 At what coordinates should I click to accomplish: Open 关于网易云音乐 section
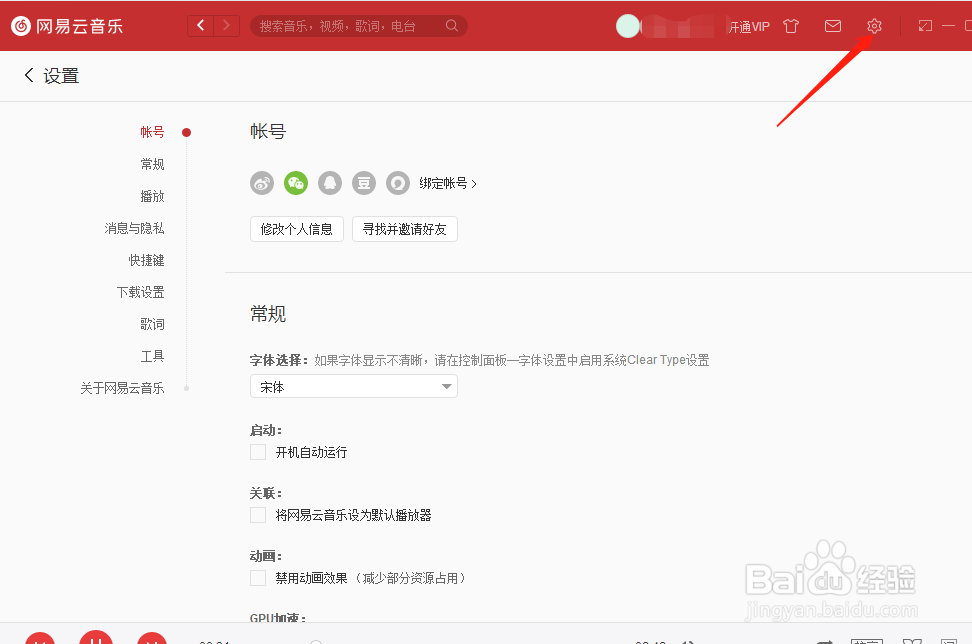pos(122,388)
